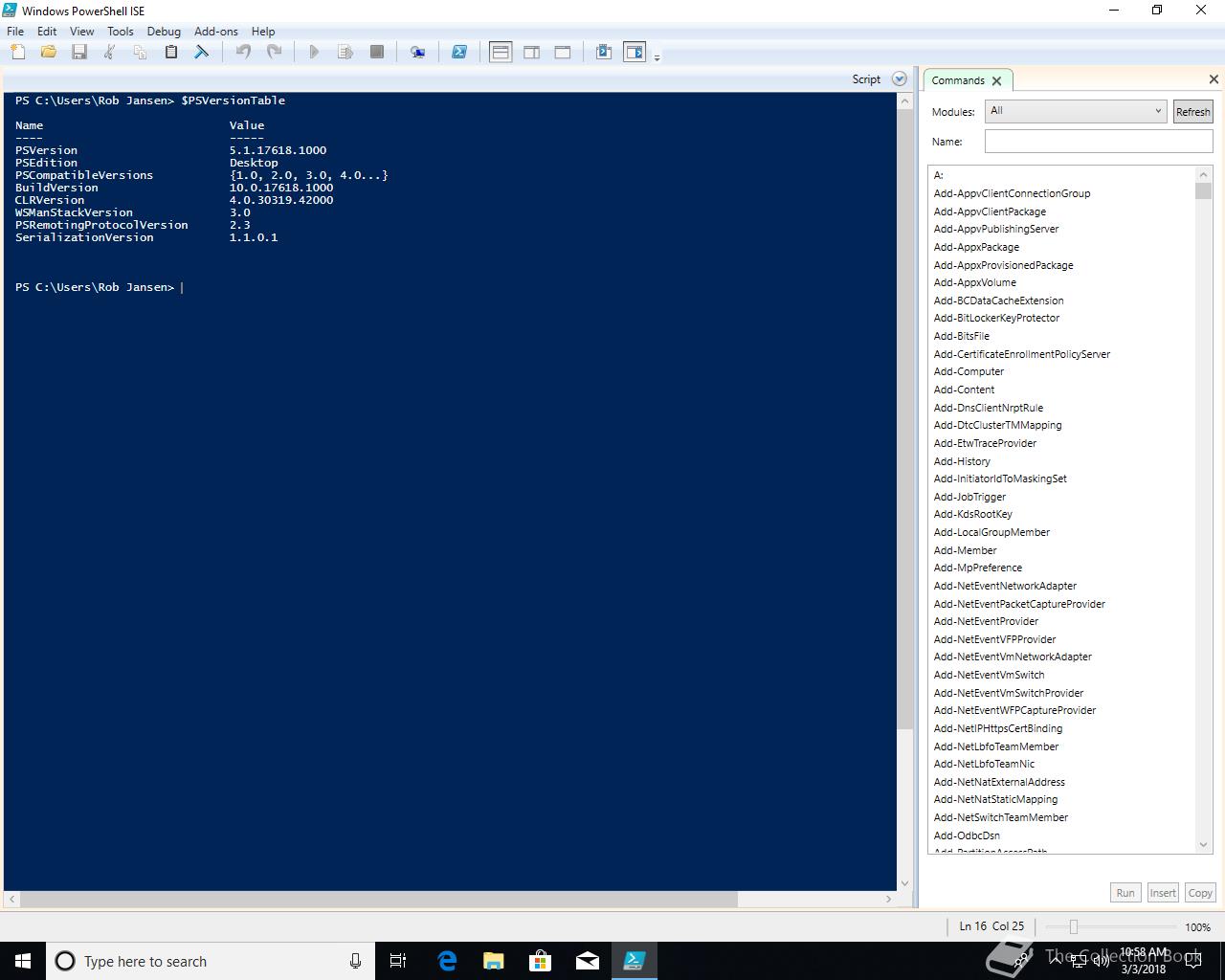Open File Explorer from the taskbar
The width and height of the screenshot is (1225, 980).
[494, 961]
